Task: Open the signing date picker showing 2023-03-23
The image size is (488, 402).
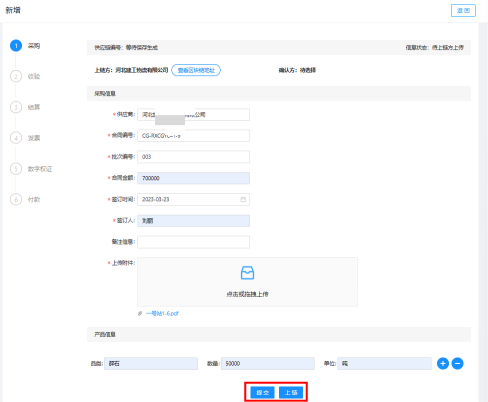Action: 193,199
